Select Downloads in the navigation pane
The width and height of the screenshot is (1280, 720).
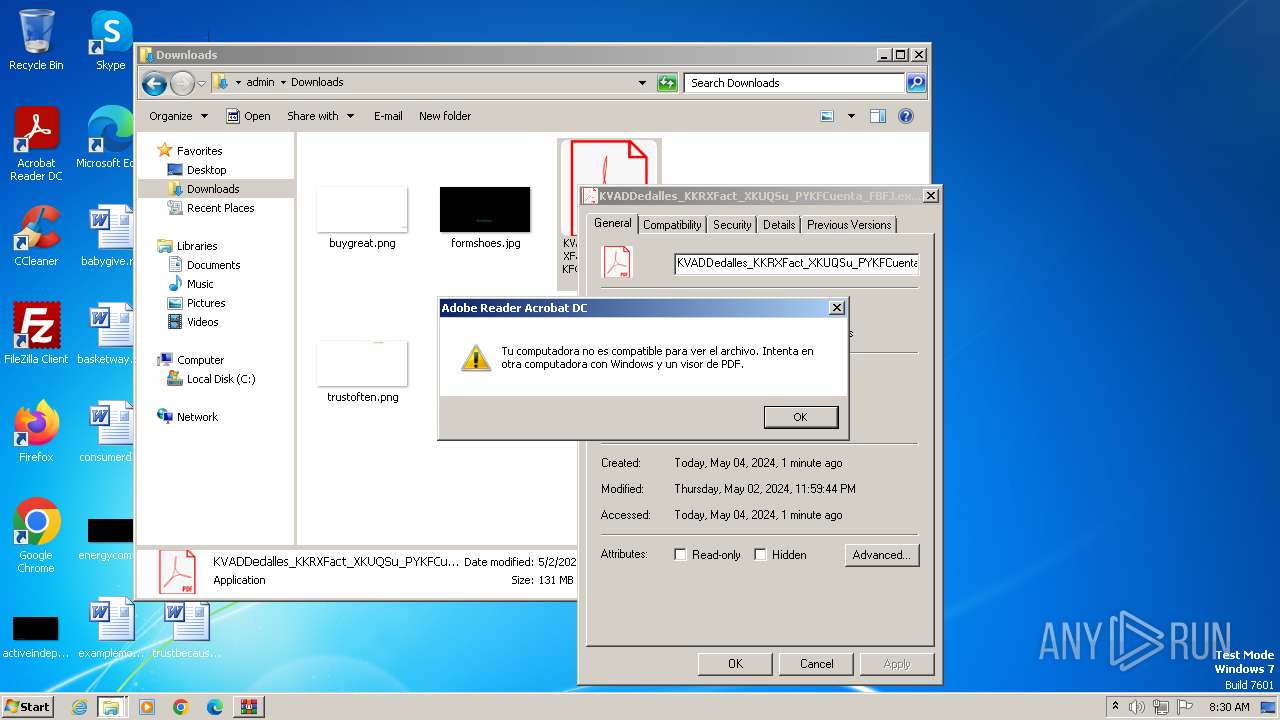pos(213,189)
